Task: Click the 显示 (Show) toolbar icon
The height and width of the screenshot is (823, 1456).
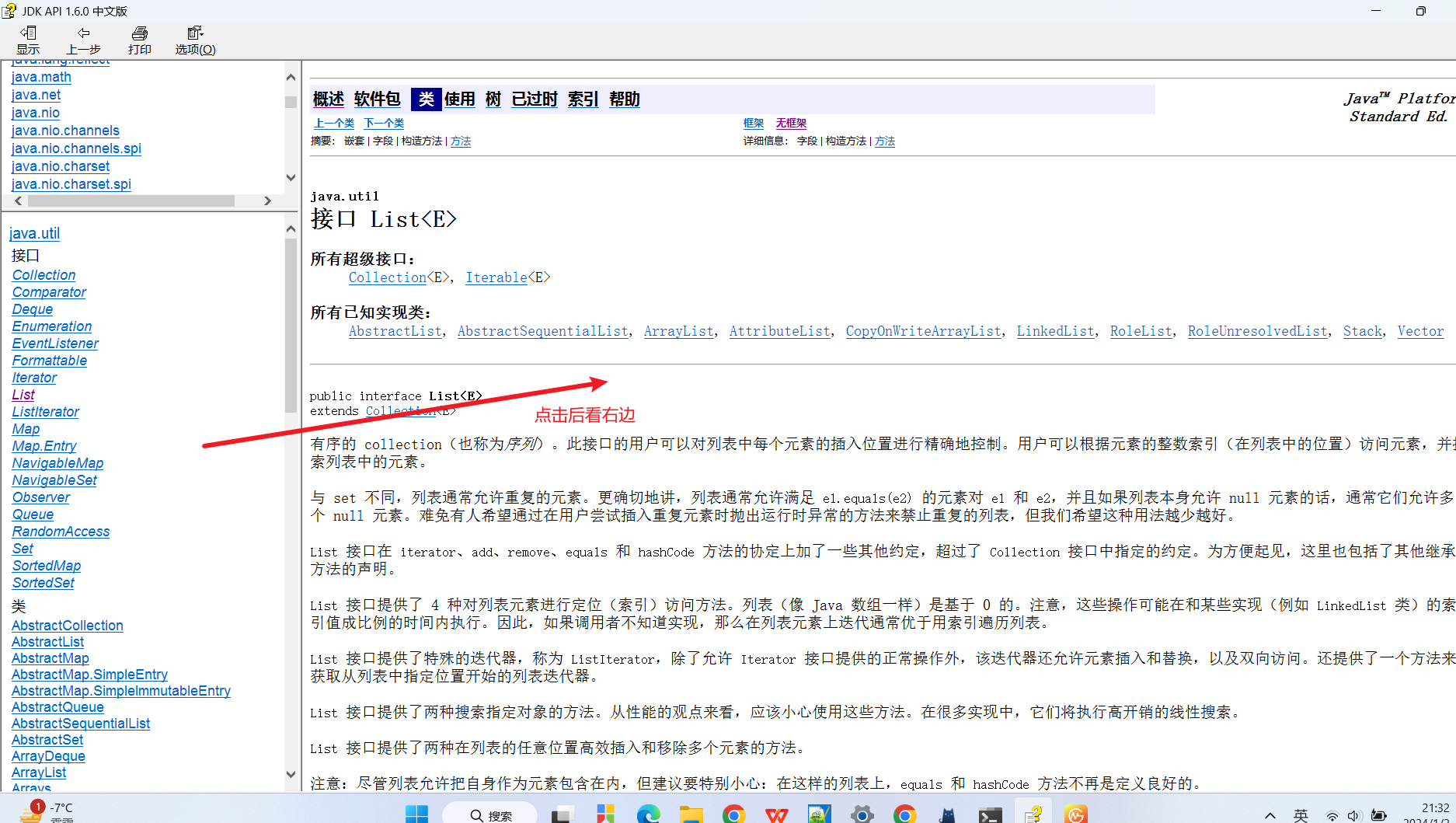Action: click(x=28, y=40)
